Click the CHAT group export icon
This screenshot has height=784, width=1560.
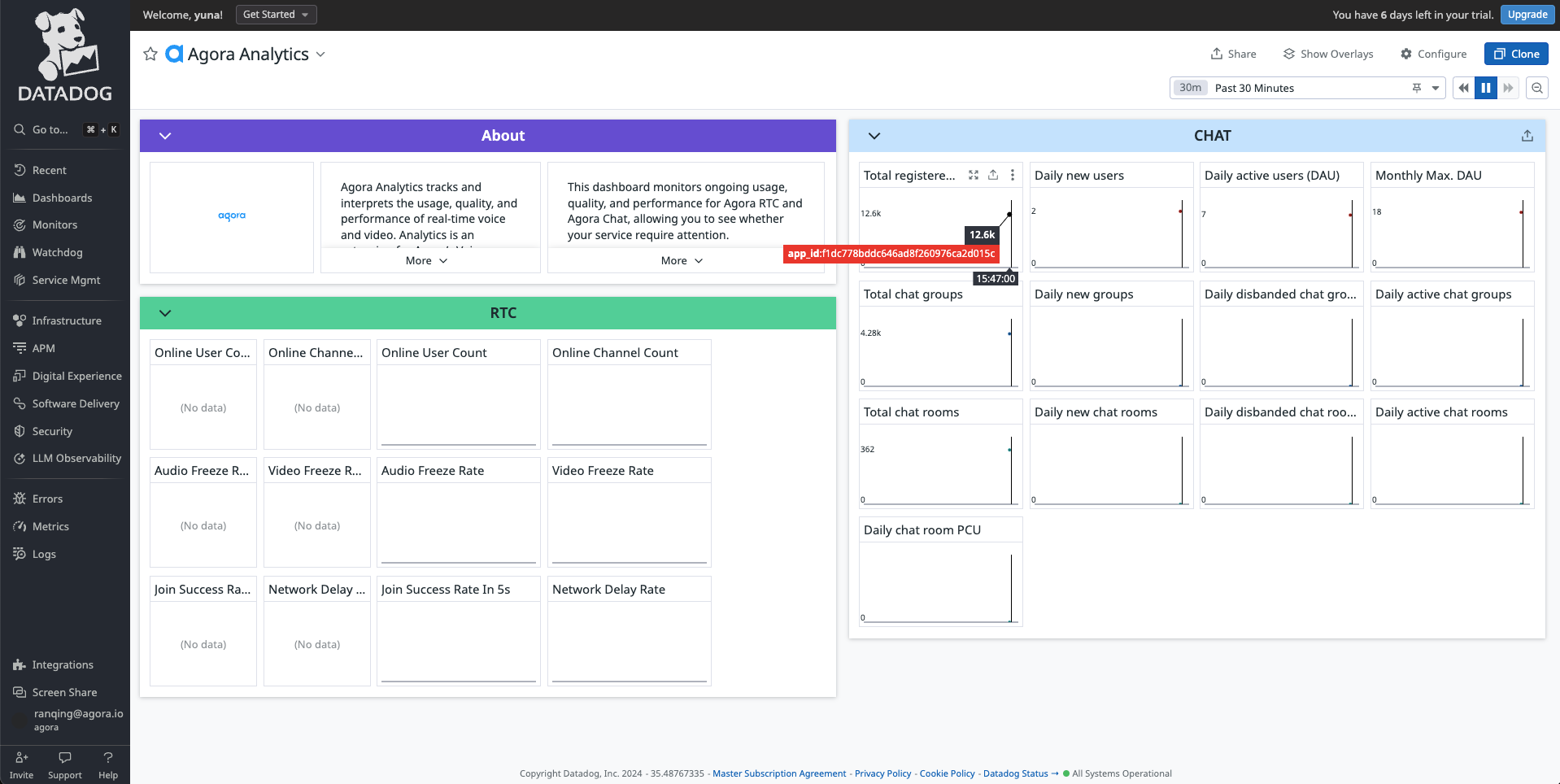tap(1527, 136)
